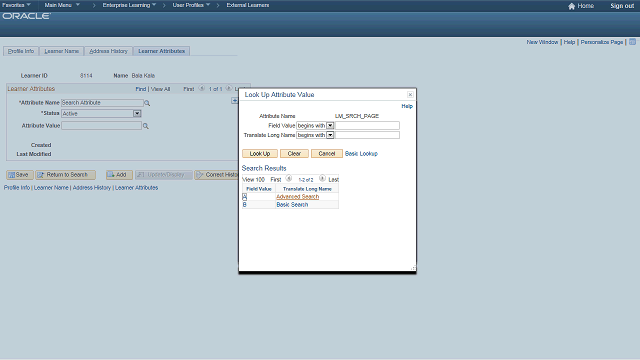This screenshot has height=360, width=640.
Task: Open Translate Long Name operator dropdown
Action: tap(330, 135)
